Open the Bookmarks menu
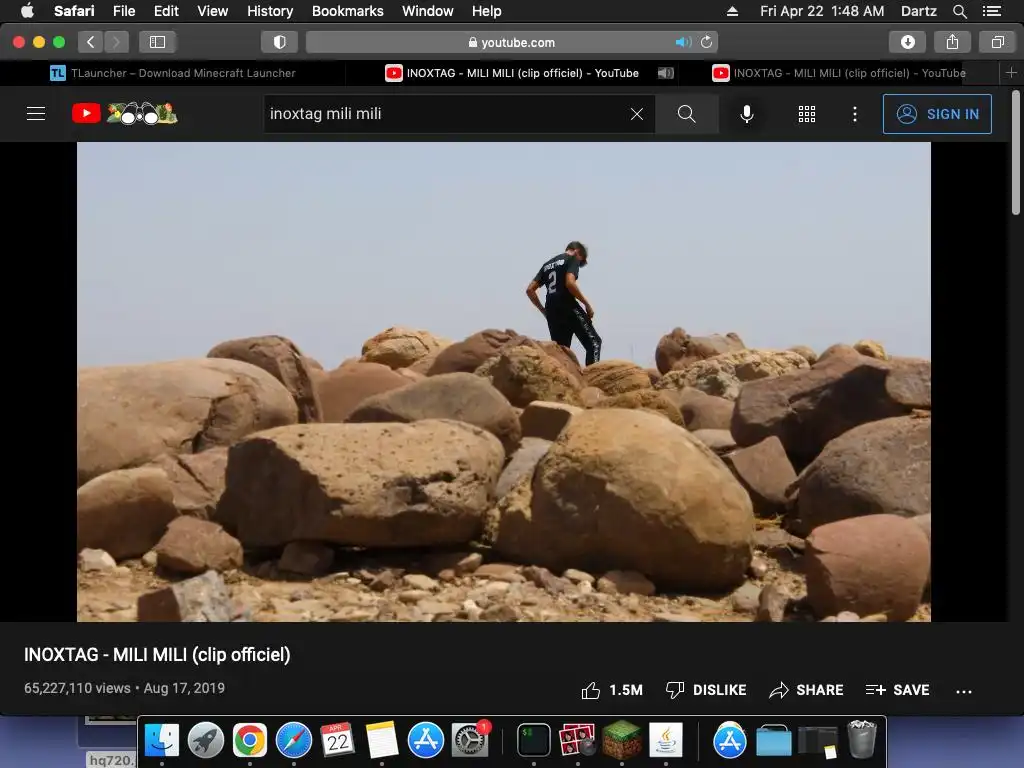Image resolution: width=1024 pixels, height=768 pixels. click(347, 11)
